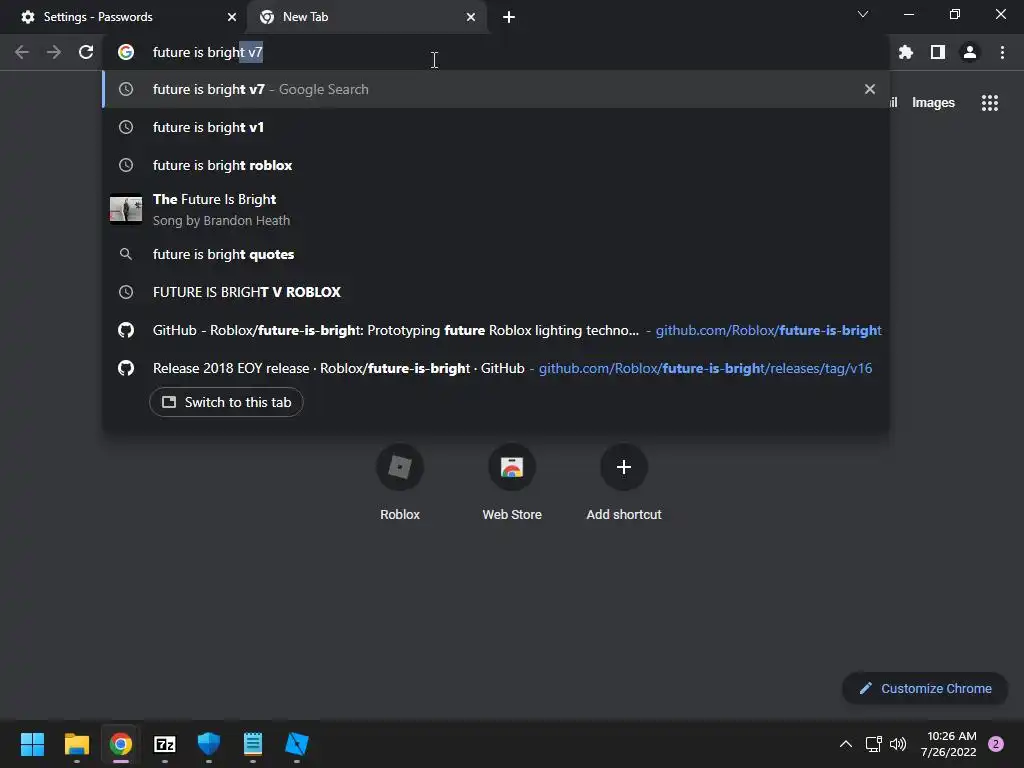Close the New Tab tab
This screenshot has height=768, width=1024.
471,17
